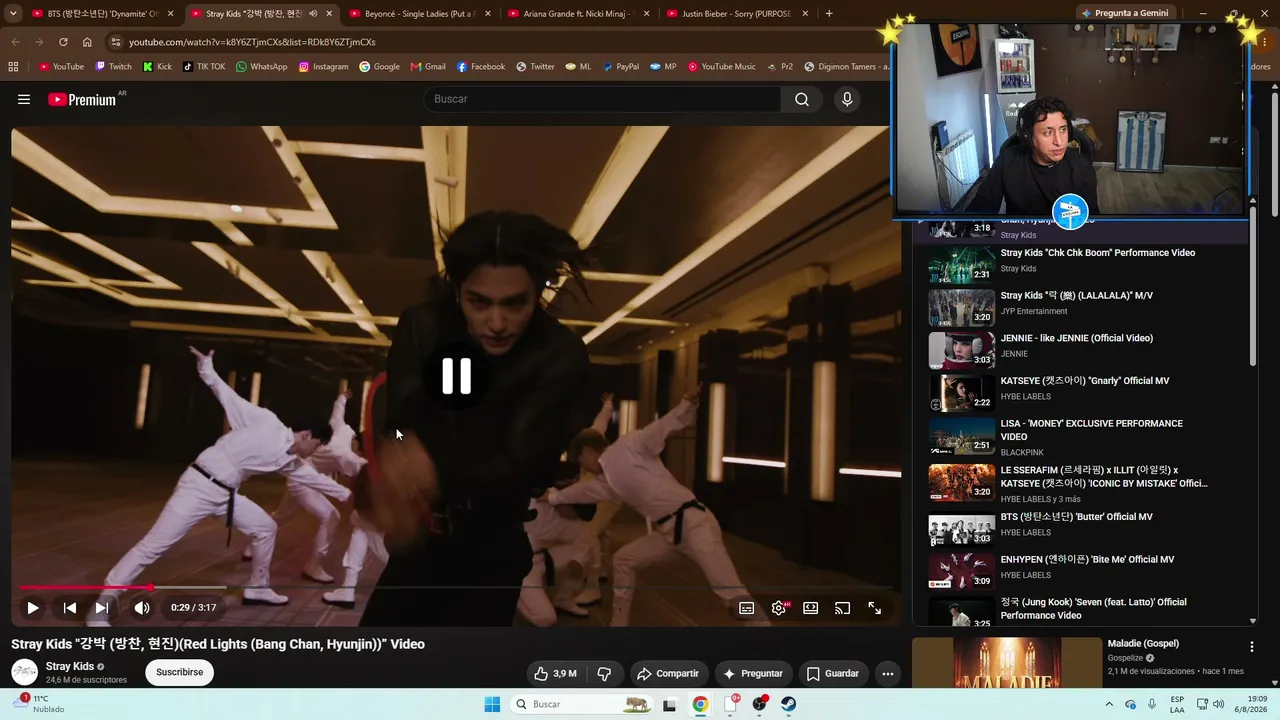
Task: Click the Preguntar button
Action: pyautogui.click(x=753, y=673)
